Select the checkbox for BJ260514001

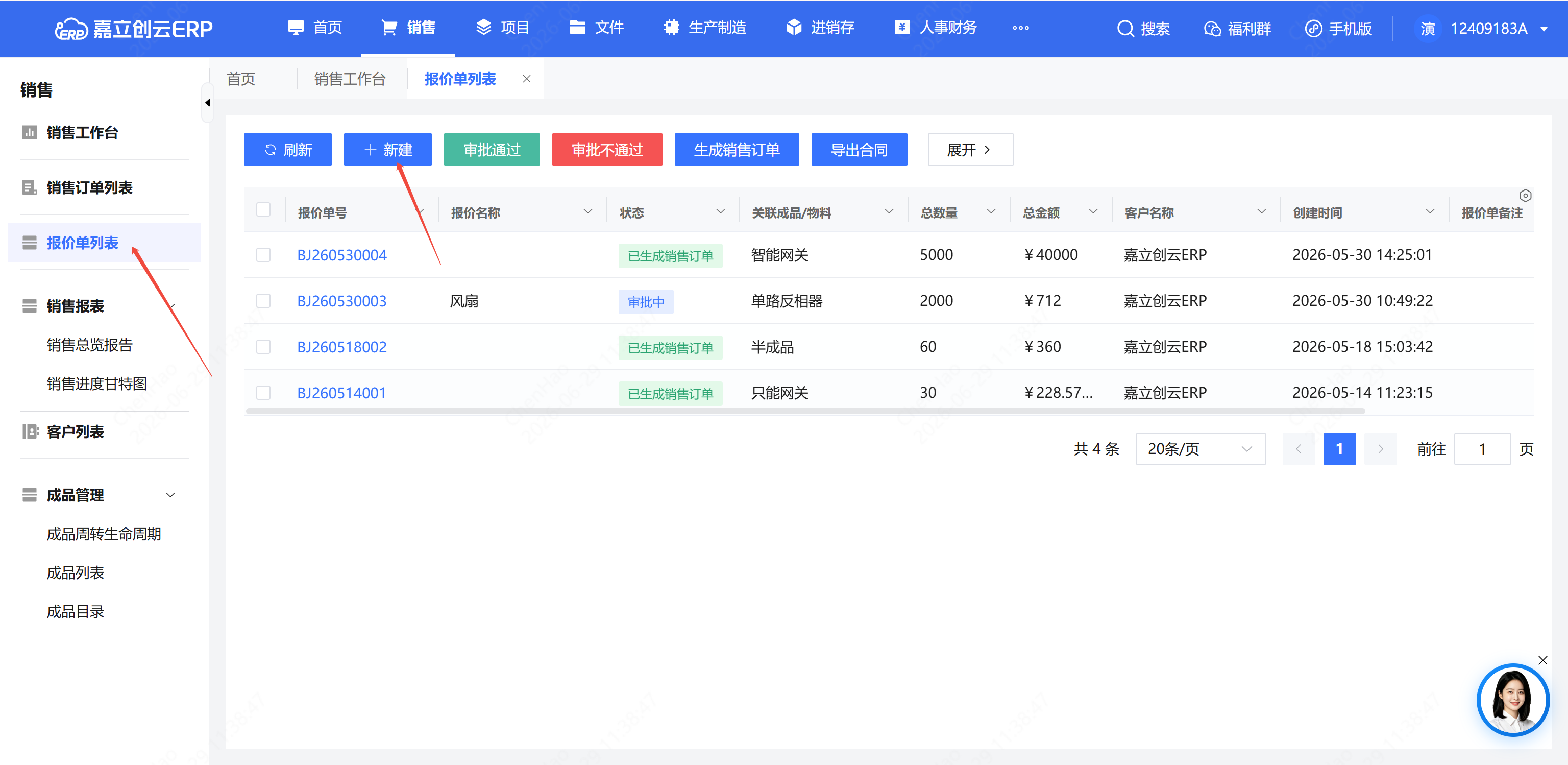pos(263,393)
